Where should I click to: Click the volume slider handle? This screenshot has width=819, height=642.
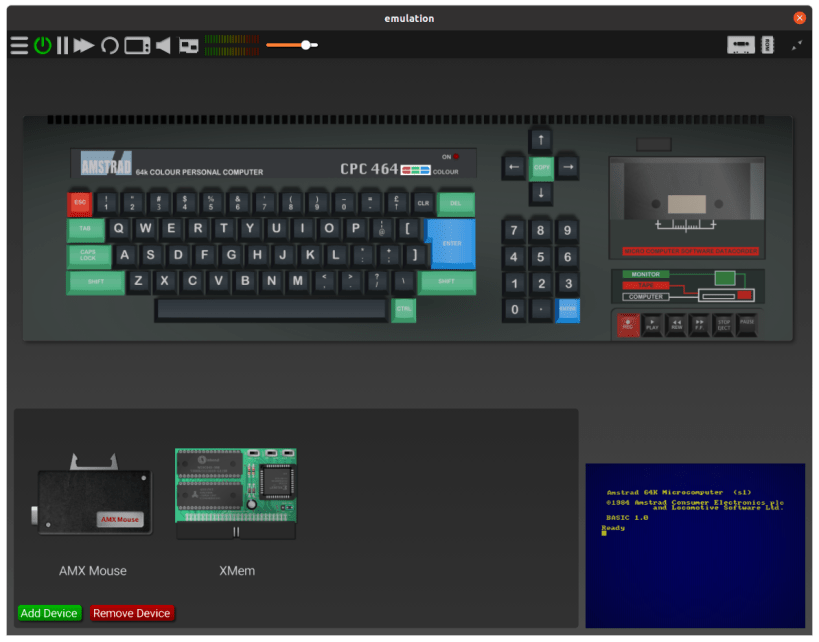(x=306, y=45)
